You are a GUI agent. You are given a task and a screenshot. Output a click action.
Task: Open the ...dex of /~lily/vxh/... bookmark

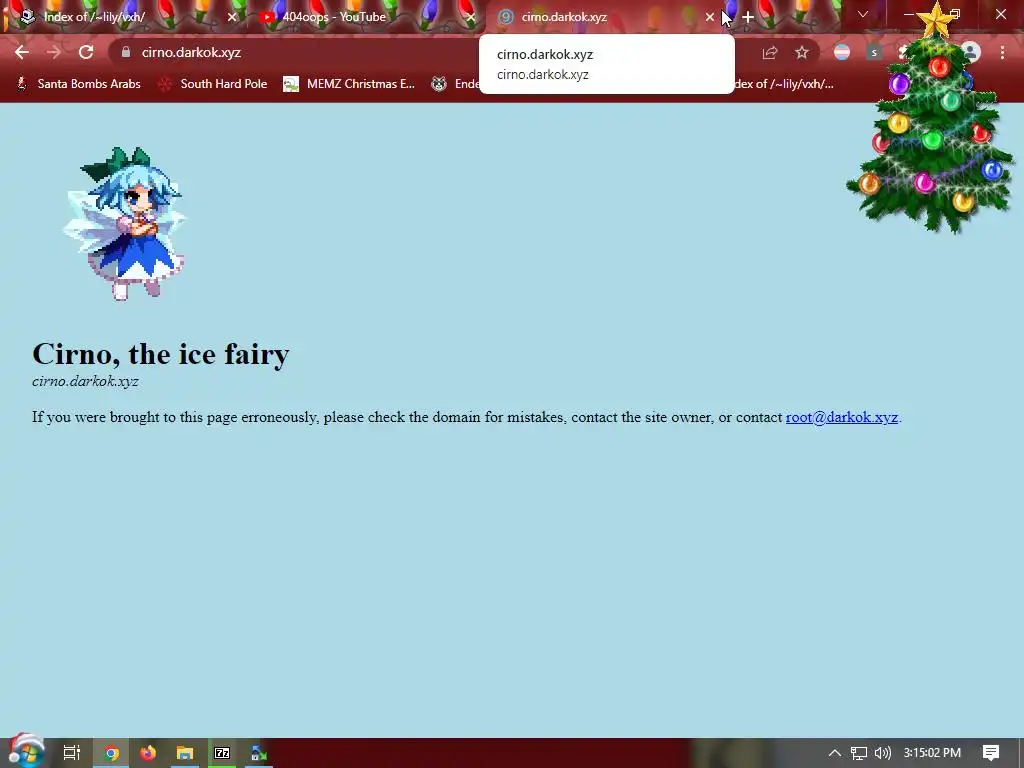pyautogui.click(x=784, y=84)
